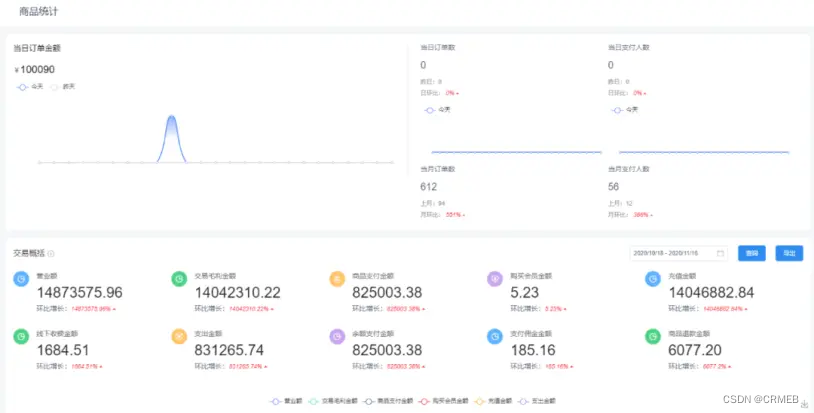
Task: Toggle 今天 legend under 当日订单数
Action: point(438,110)
